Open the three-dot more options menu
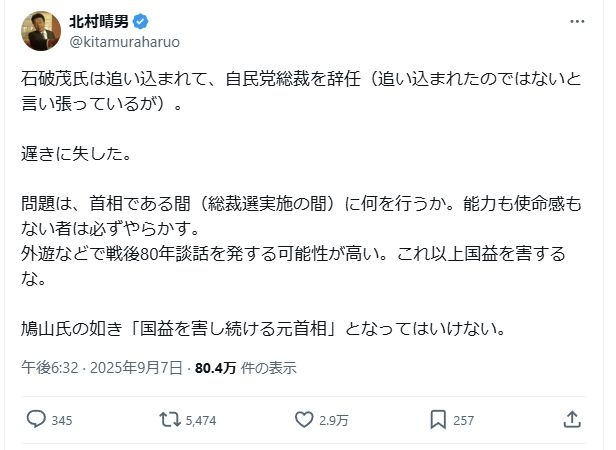The width and height of the screenshot is (616, 450). tap(578, 22)
